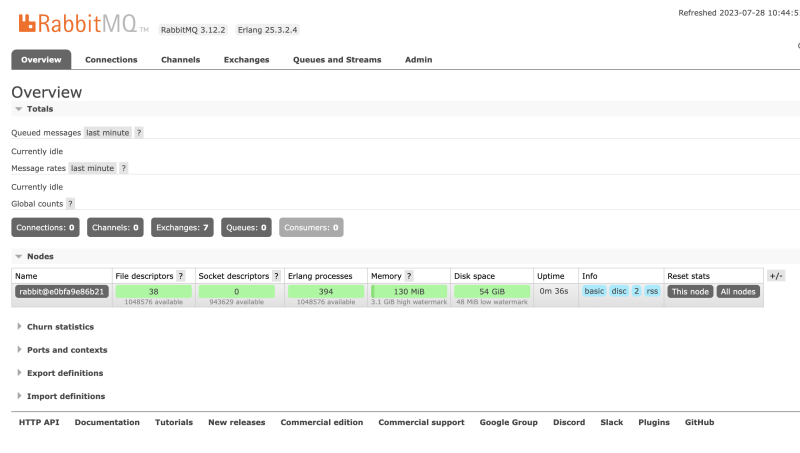Click the Exchanges: 7 count button
This screenshot has width=800, height=453.
pyautogui.click(x=181, y=228)
